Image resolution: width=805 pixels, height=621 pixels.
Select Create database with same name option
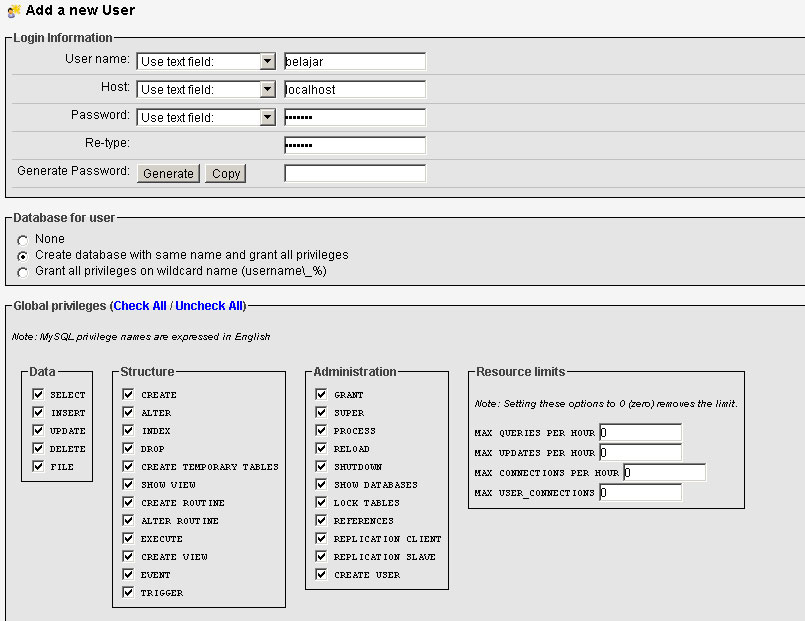coord(23,256)
